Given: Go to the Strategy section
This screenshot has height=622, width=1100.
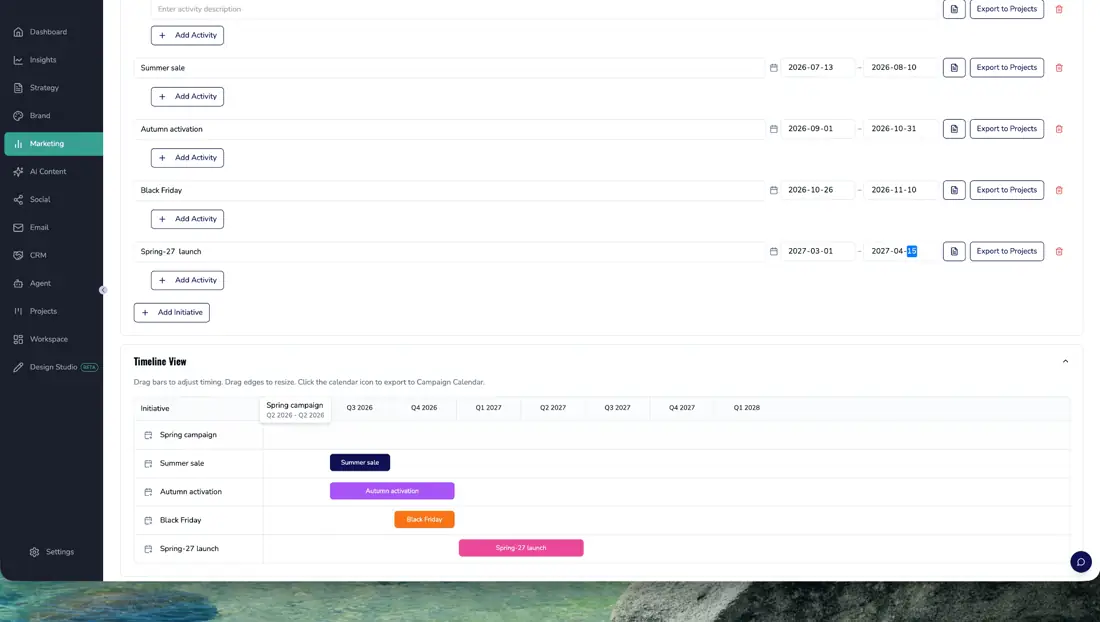Looking at the screenshot, I should 53,88.
